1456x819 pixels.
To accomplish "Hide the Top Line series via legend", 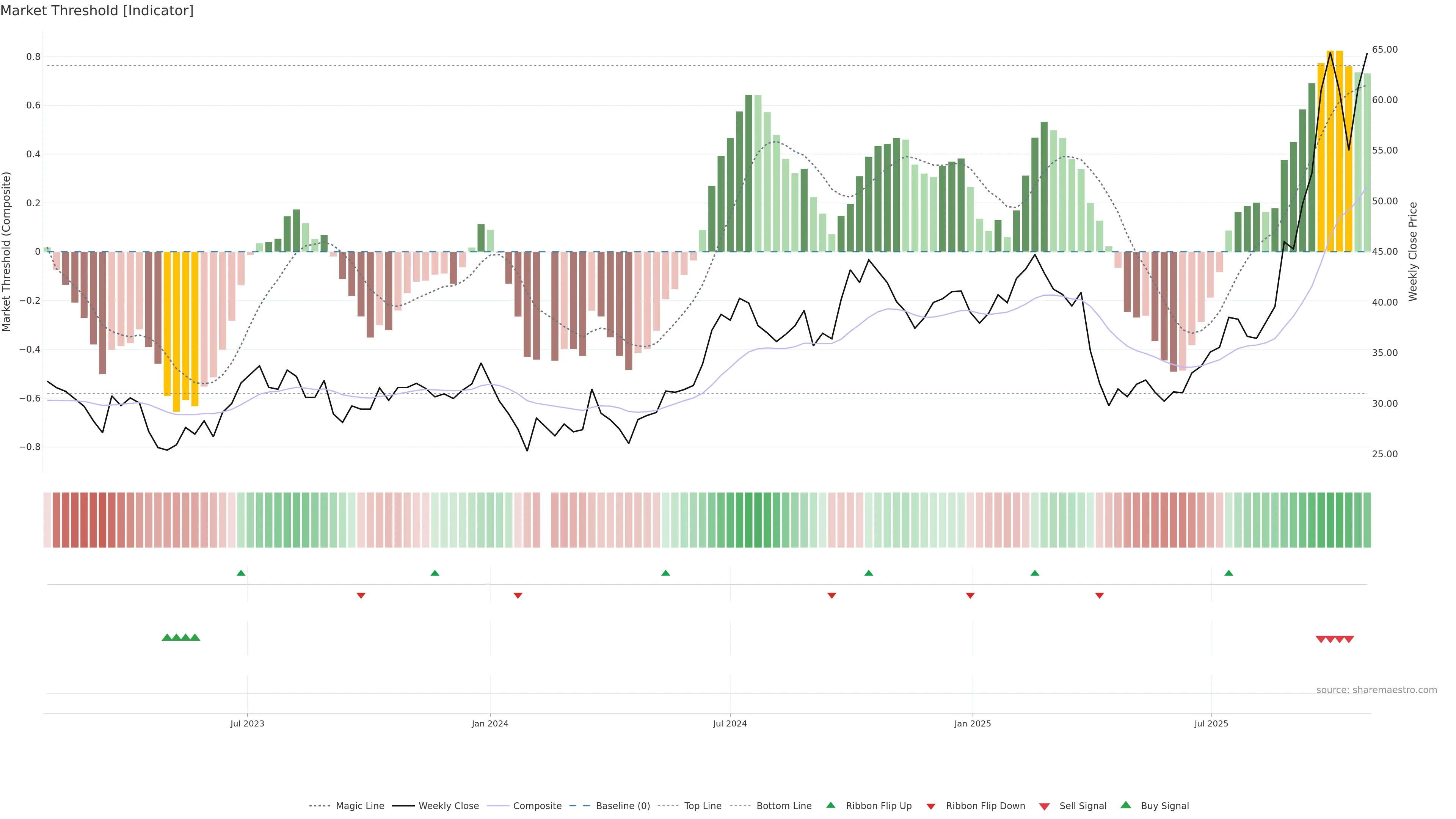I will tap(703, 806).
